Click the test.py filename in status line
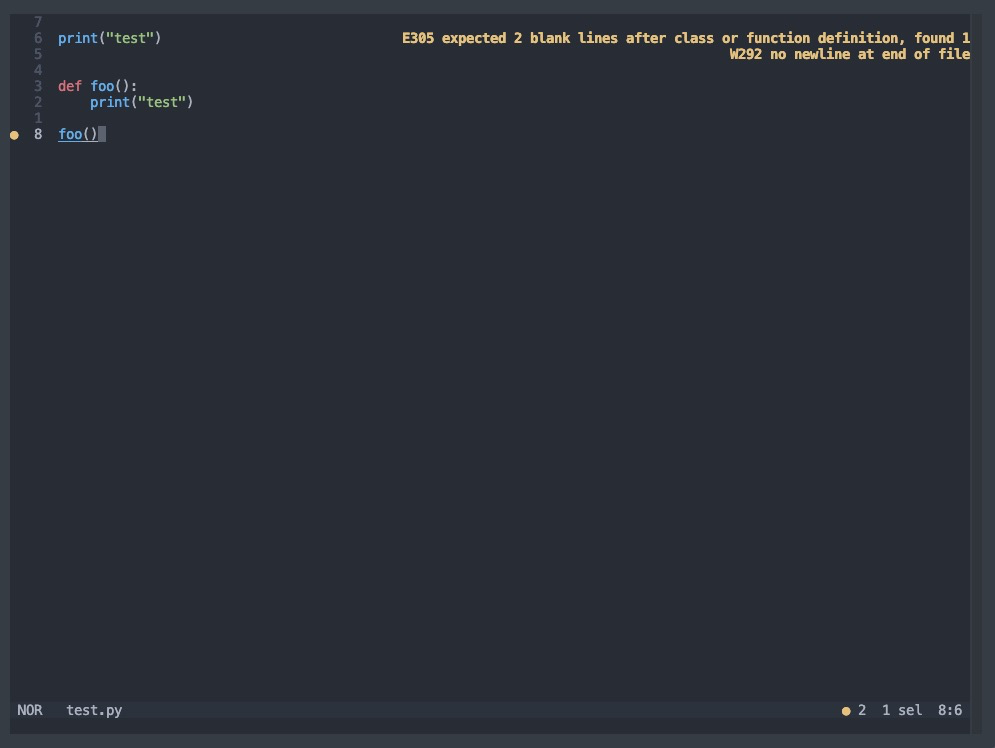Image resolution: width=995 pixels, height=748 pixels. click(x=94, y=711)
